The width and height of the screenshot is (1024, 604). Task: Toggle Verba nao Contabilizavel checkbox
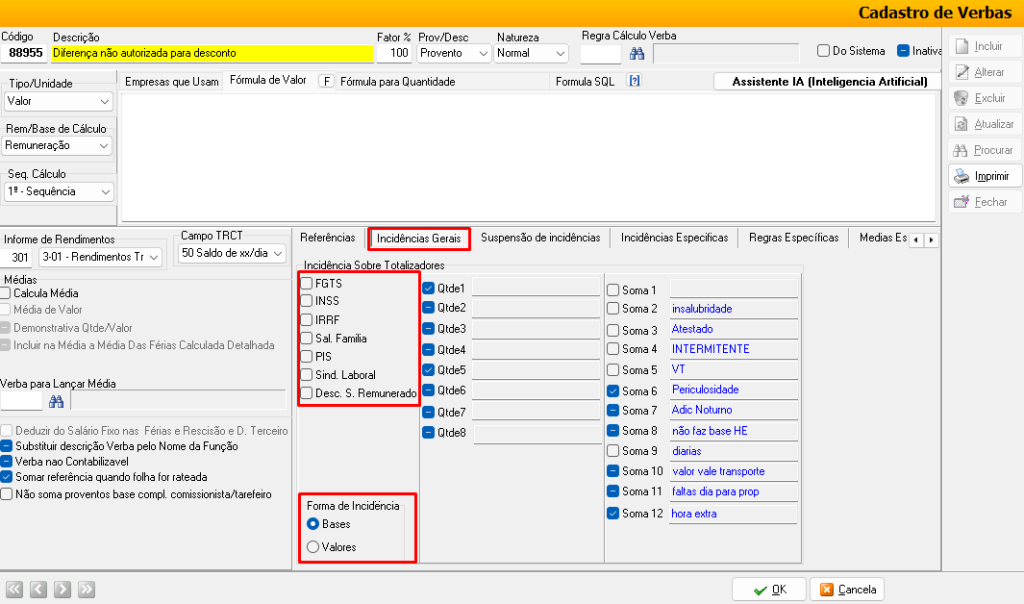click(7, 462)
